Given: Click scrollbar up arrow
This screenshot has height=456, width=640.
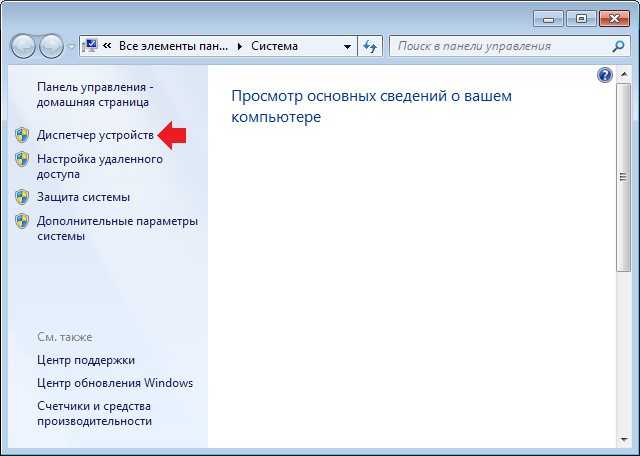Looking at the screenshot, I should tap(623, 75).
